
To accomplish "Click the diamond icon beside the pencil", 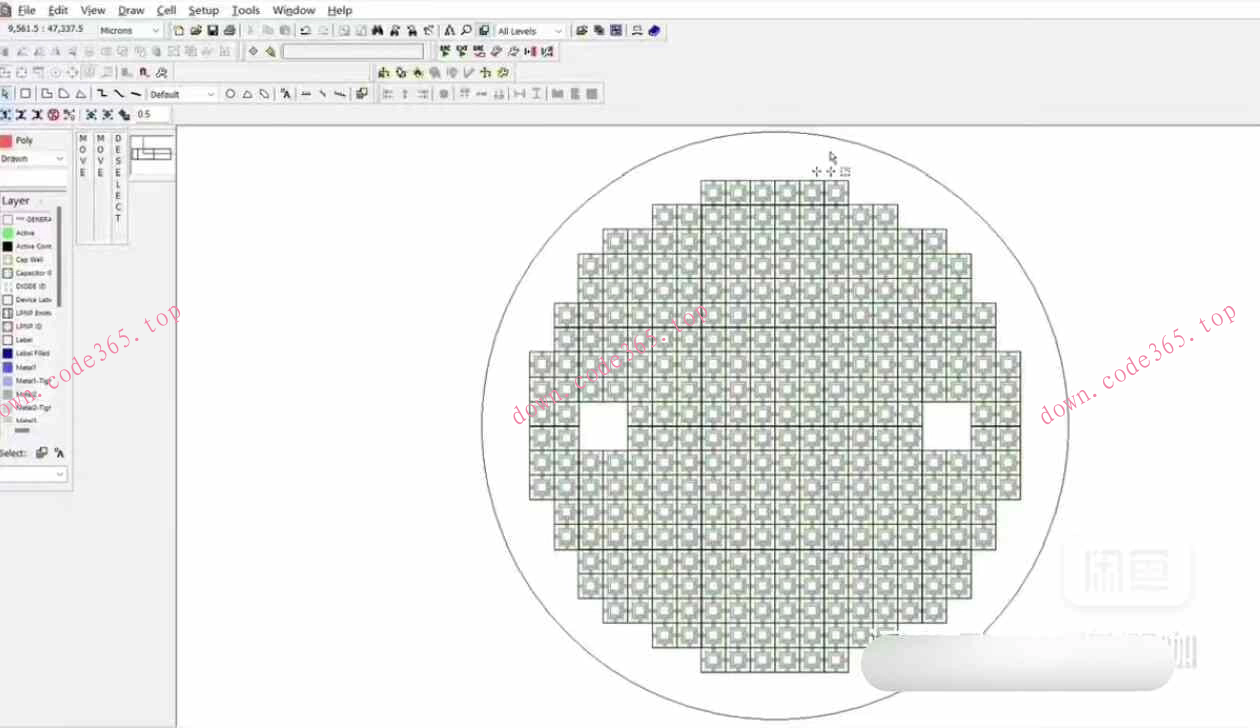I will click(253, 51).
